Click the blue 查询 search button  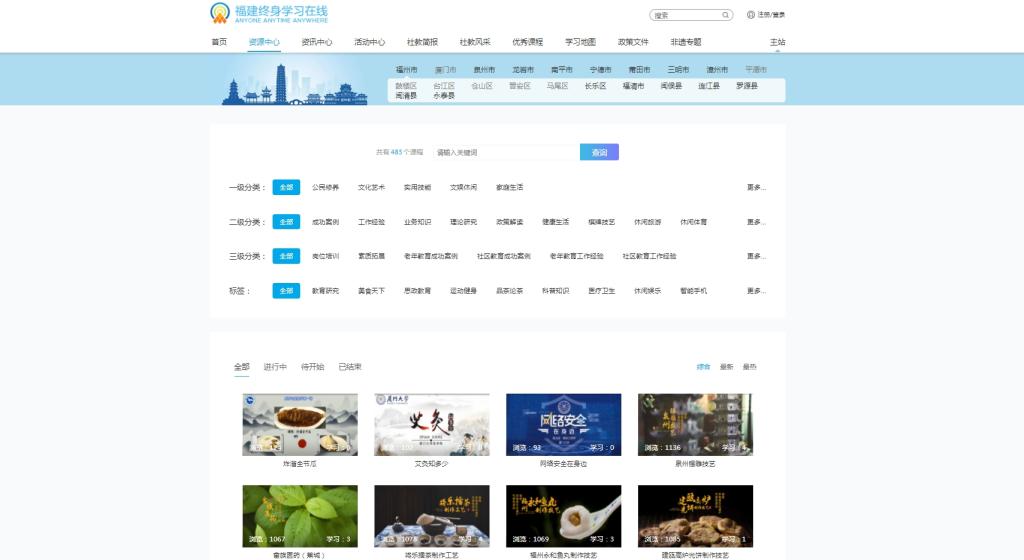pos(599,152)
